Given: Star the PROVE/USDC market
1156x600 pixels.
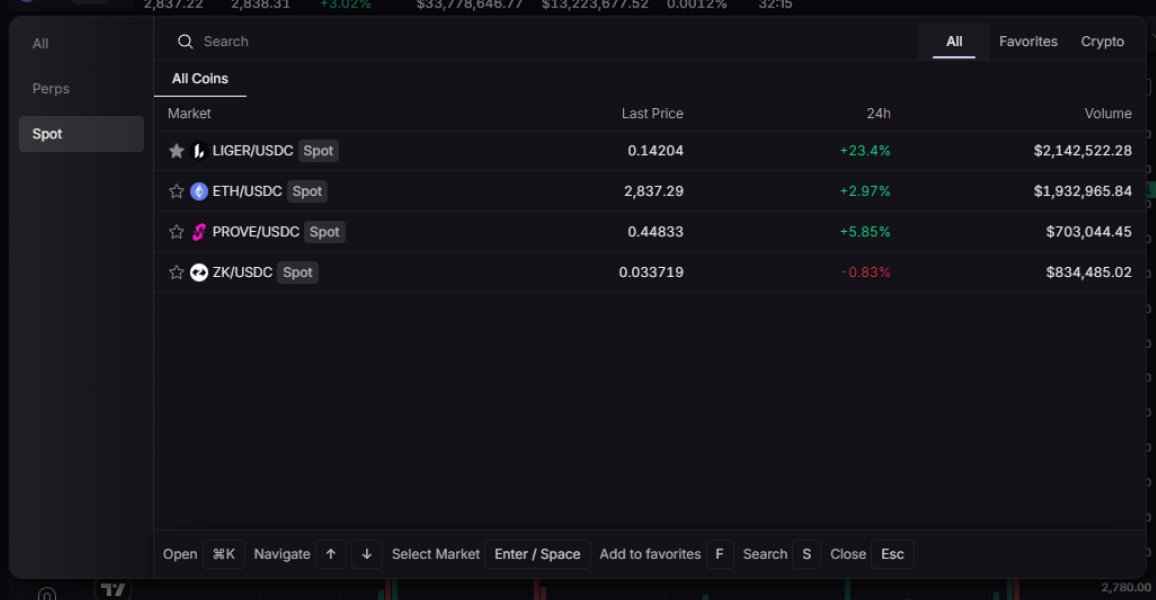Looking at the screenshot, I should 176,232.
